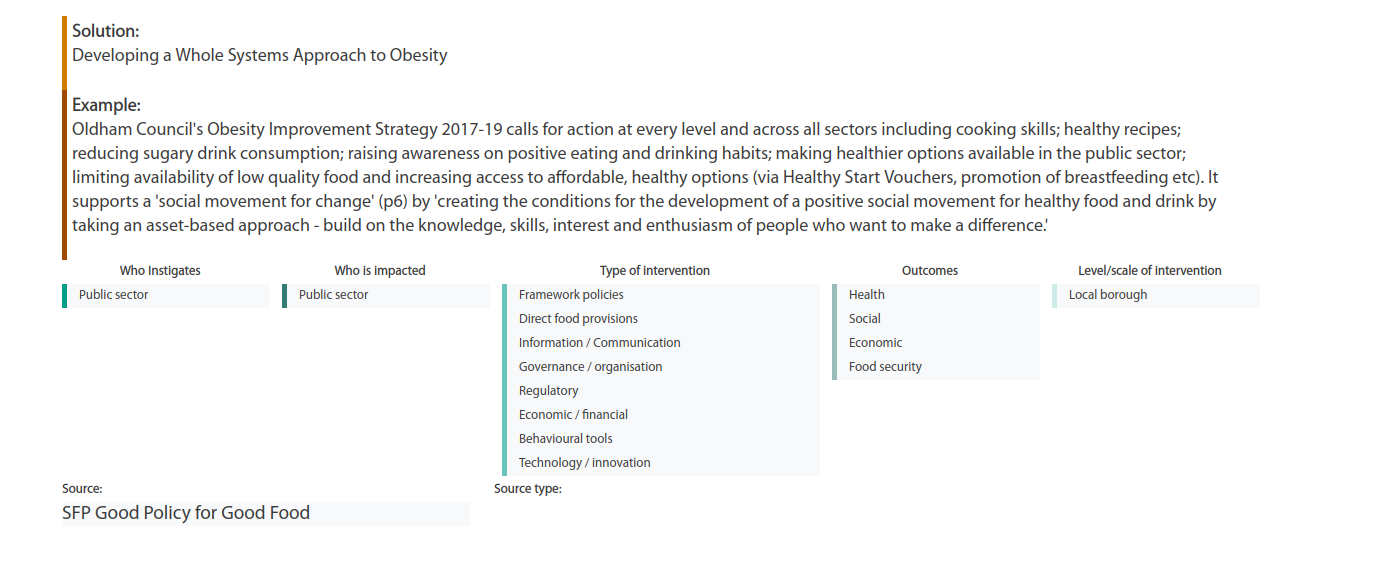Click the Behavioural tools tag

click(661, 439)
